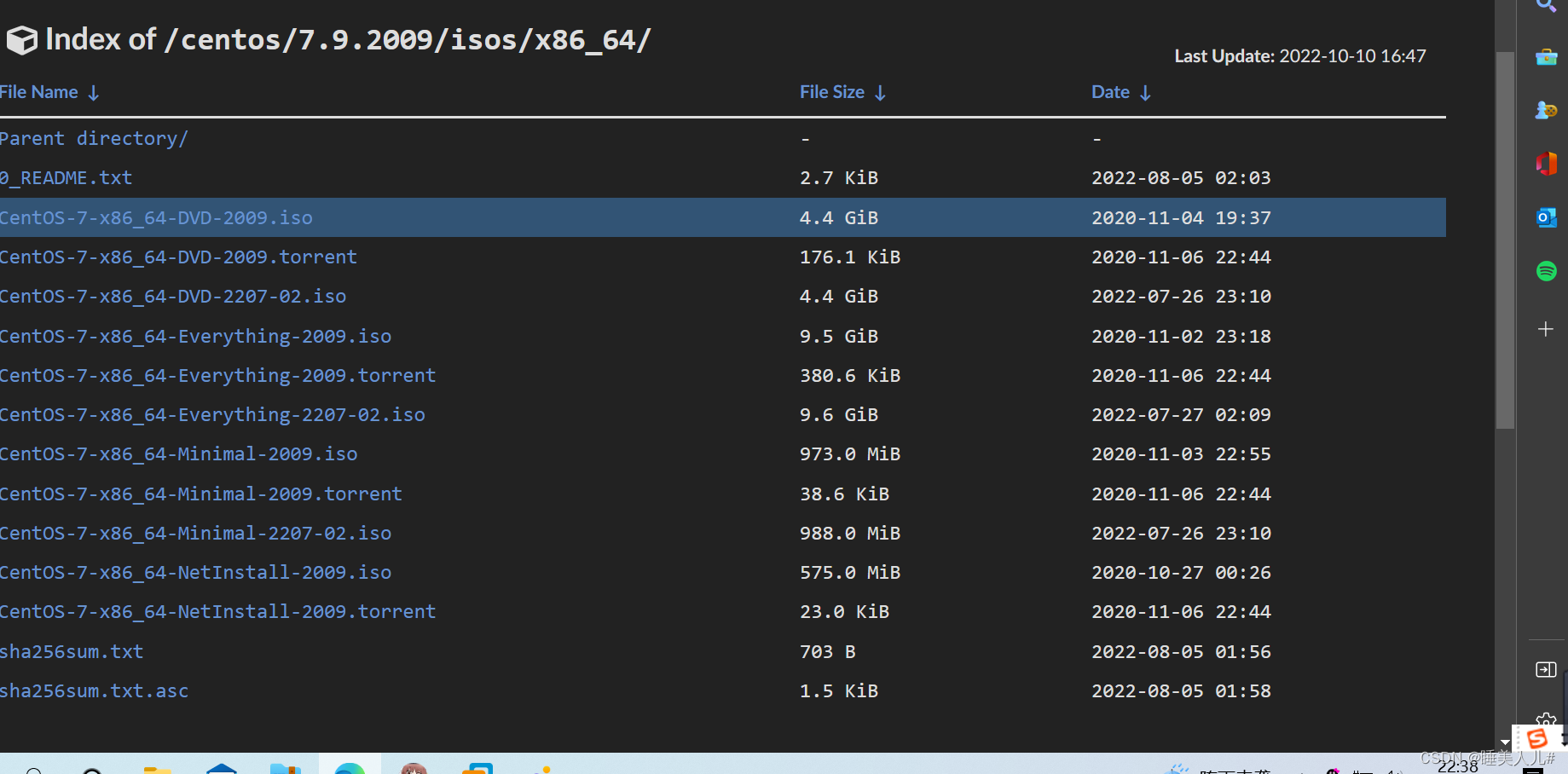This screenshot has width=1568, height=774.
Task: Click the 9.6 GiB file size value
Action: (839, 414)
